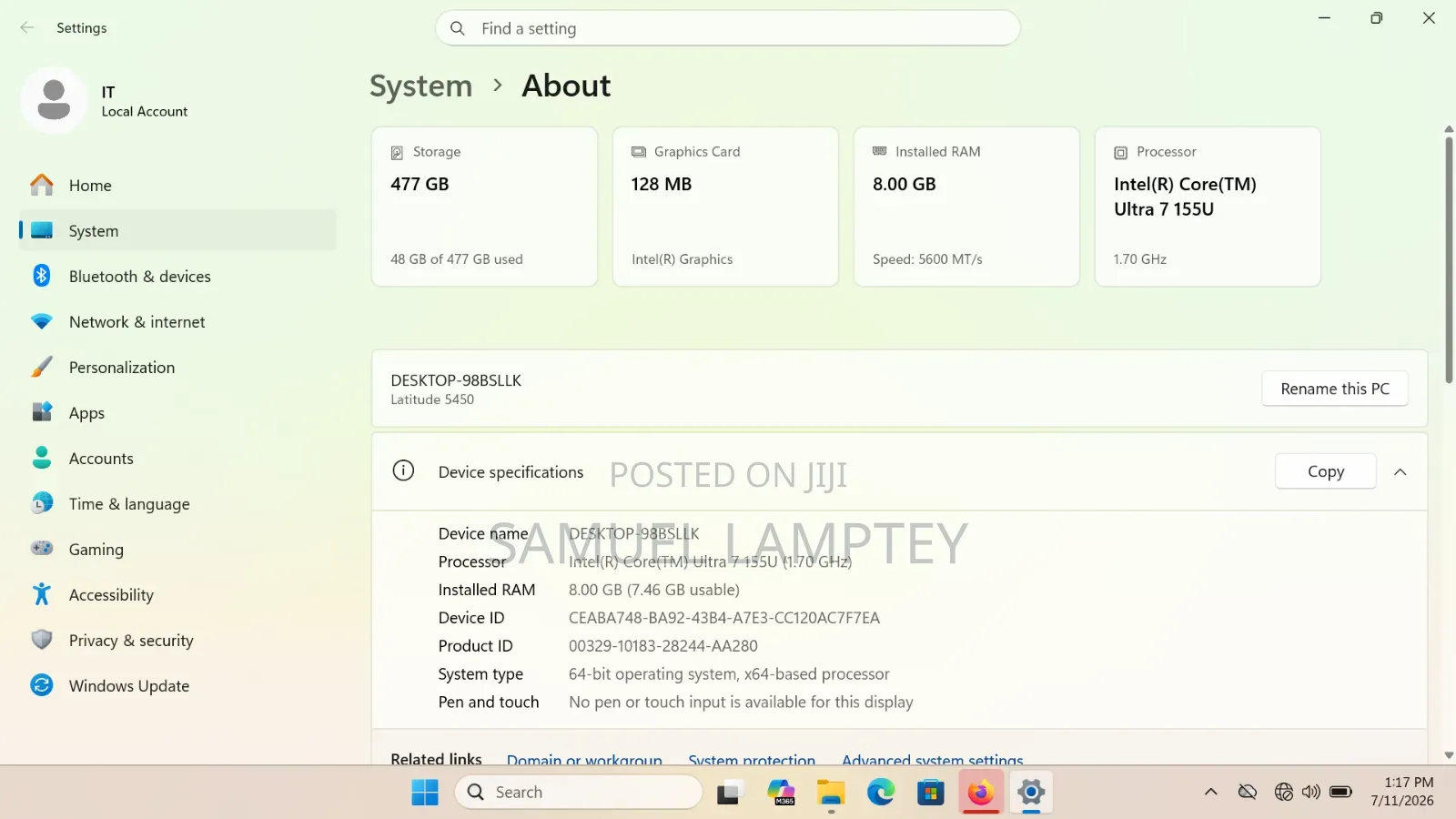Click the vertical scrollbar thumb

(1449, 259)
